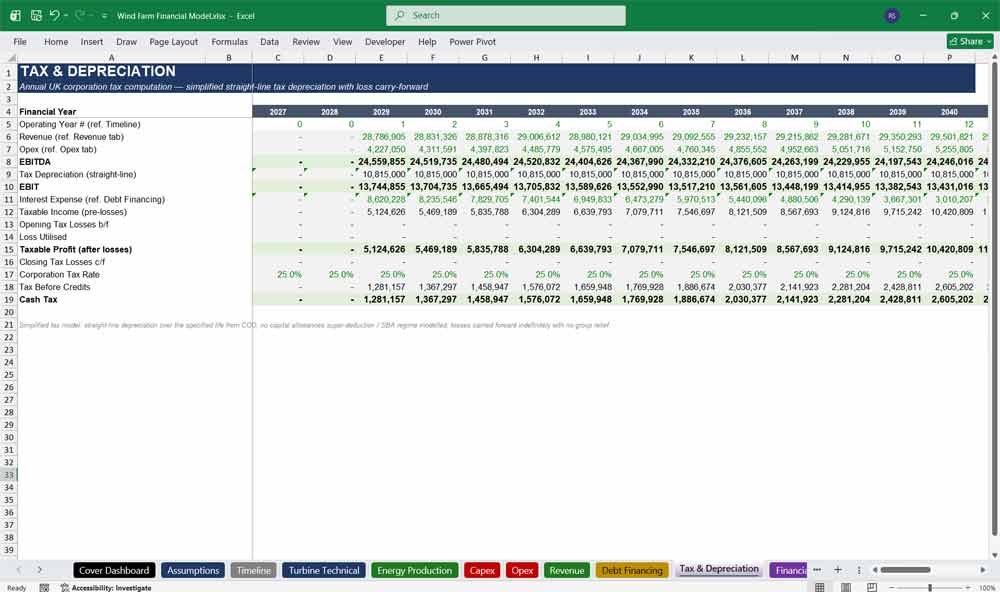Image resolution: width=1000 pixels, height=592 pixels.
Task: Go to the Assumptions sheet tab
Action: pyautogui.click(x=193, y=570)
